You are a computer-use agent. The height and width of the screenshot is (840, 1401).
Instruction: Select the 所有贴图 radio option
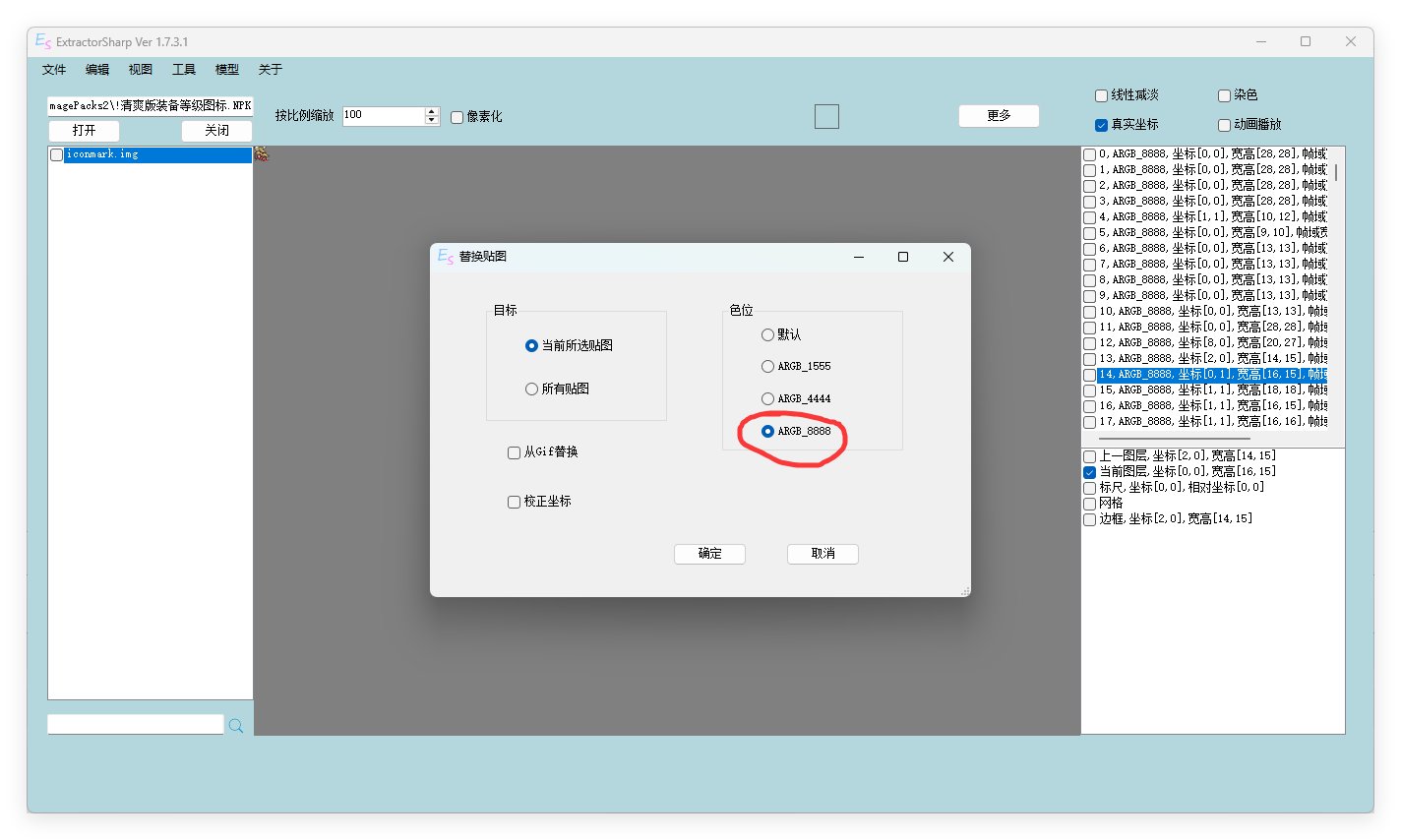[532, 390]
